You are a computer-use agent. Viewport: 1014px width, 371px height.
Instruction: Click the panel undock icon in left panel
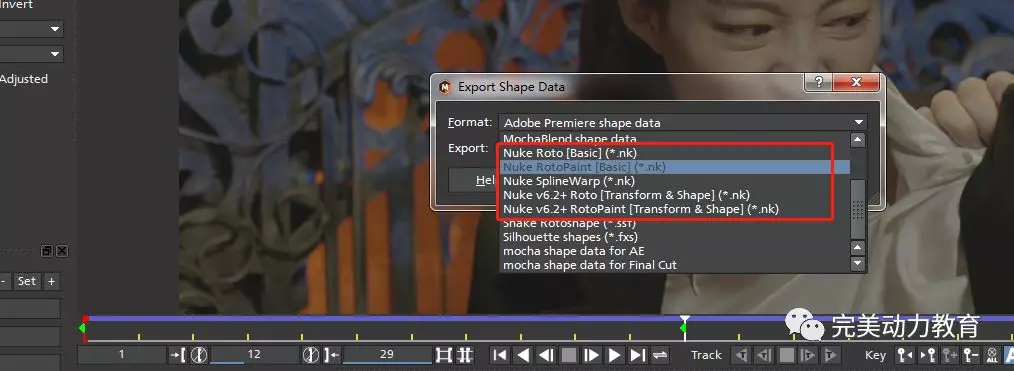coord(47,251)
